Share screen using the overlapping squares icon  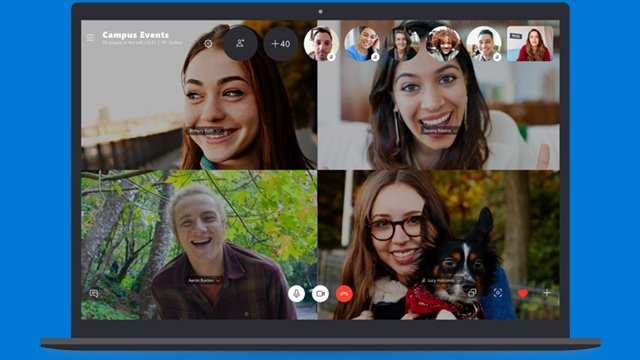pos(472,293)
